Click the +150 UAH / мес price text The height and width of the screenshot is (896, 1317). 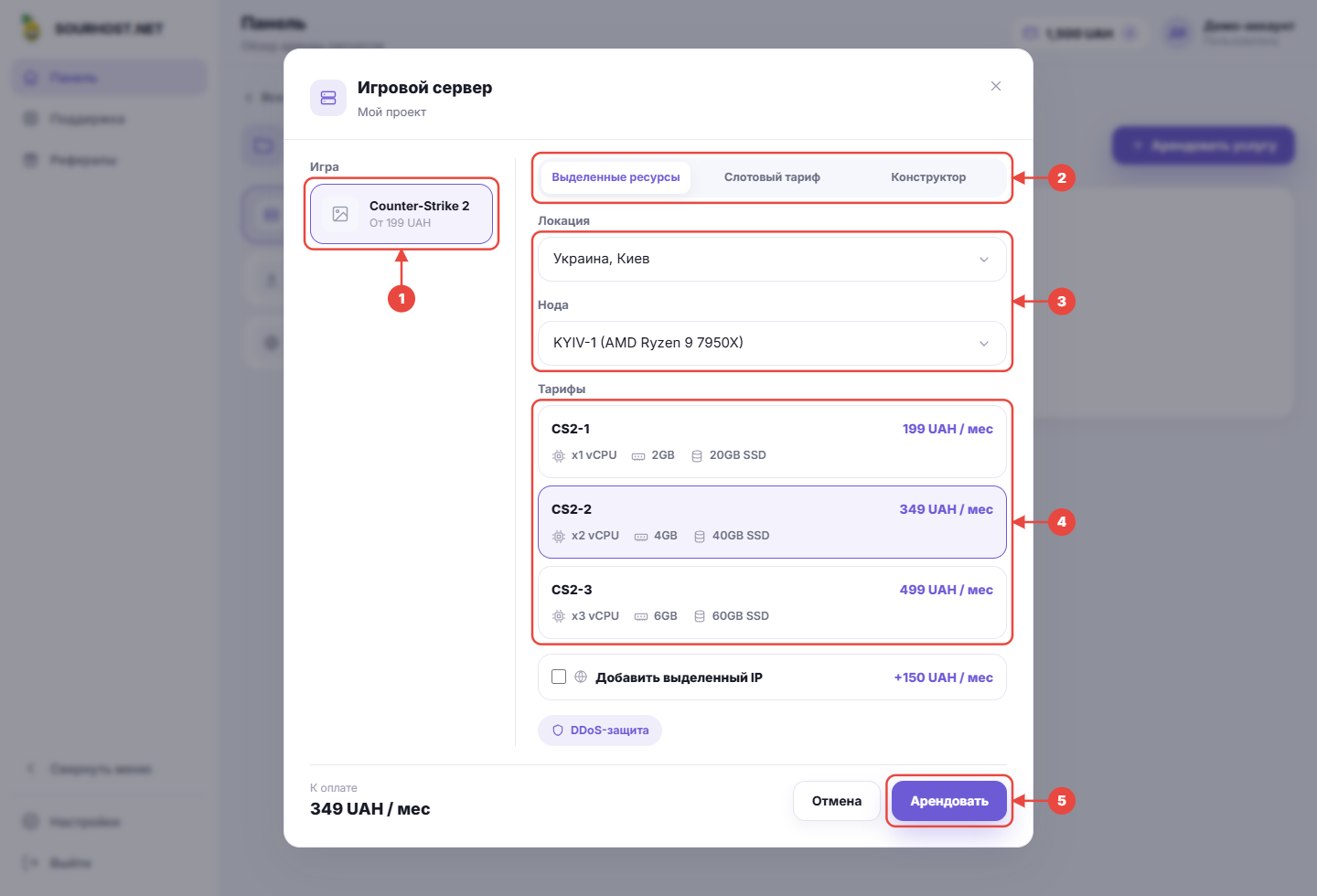click(943, 677)
